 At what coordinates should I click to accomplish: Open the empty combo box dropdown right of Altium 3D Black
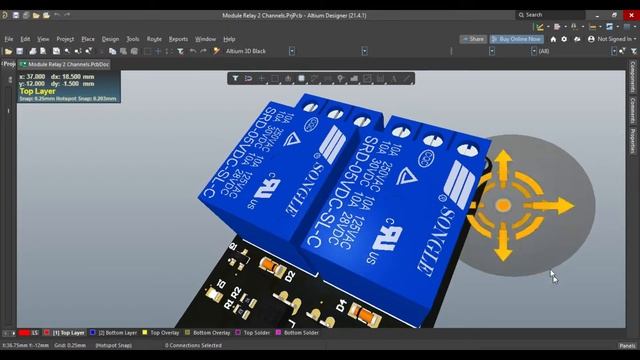tap(364, 51)
